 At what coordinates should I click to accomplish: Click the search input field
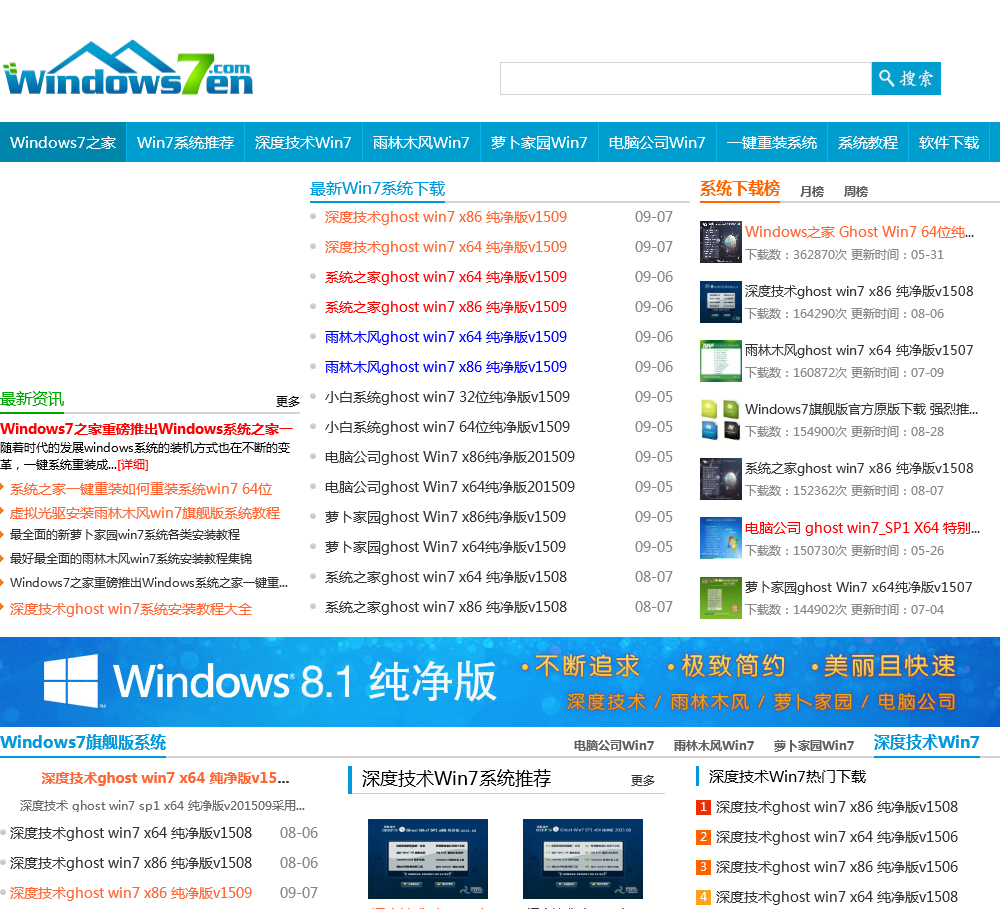(x=686, y=78)
